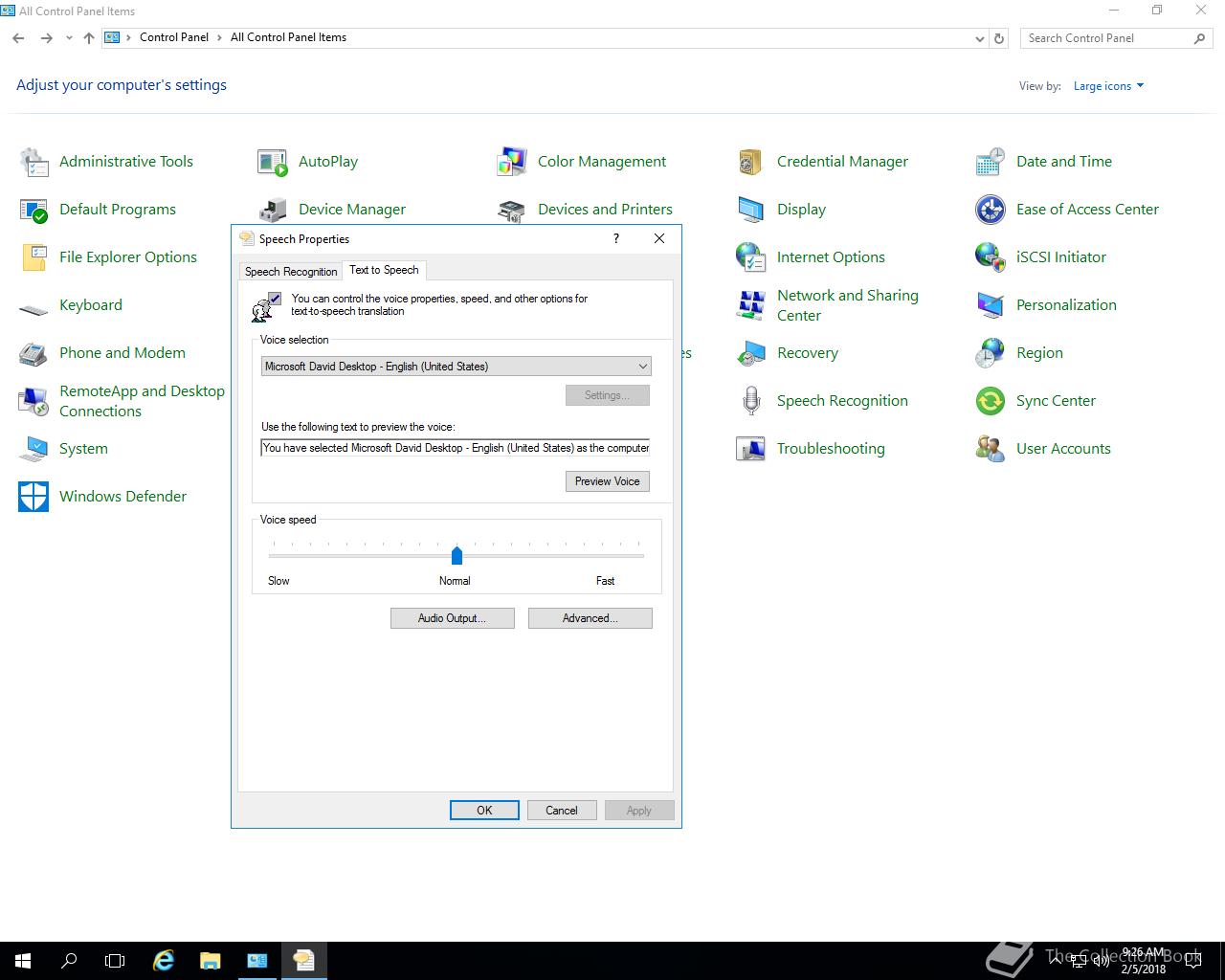The width and height of the screenshot is (1225, 980).
Task: Open the Default Programs icon
Action: point(33,210)
